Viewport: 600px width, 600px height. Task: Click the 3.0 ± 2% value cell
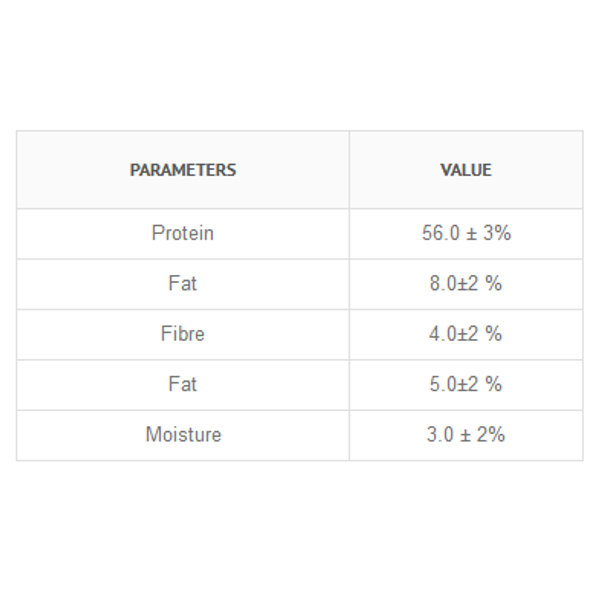(x=466, y=435)
